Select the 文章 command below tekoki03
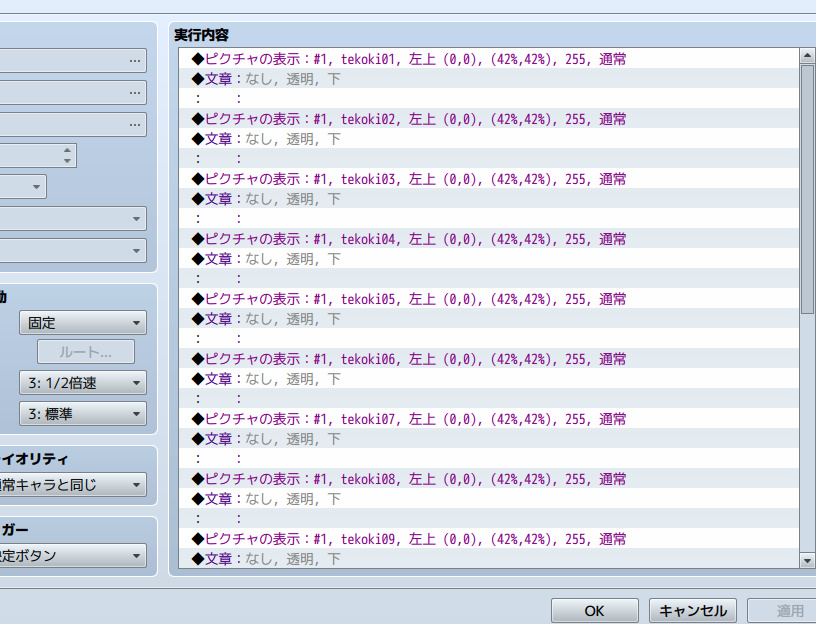Screen dimensions: 816x624 [x=272, y=199]
